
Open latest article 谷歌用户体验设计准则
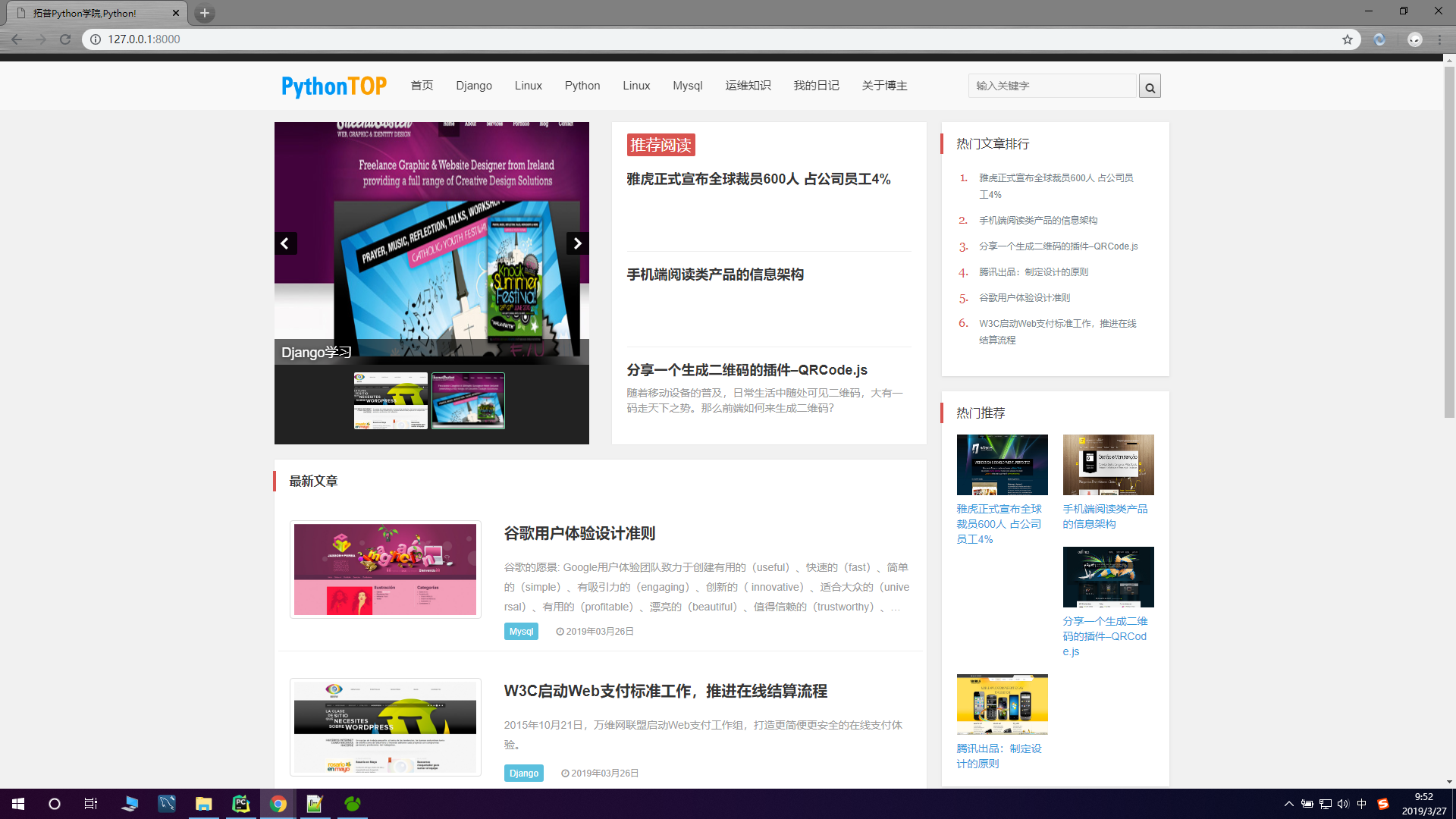[x=579, y=534]
